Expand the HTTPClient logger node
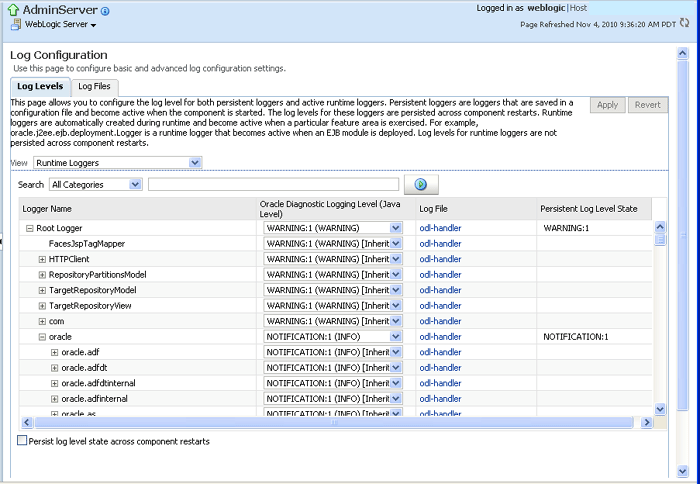 click(42, 259)
